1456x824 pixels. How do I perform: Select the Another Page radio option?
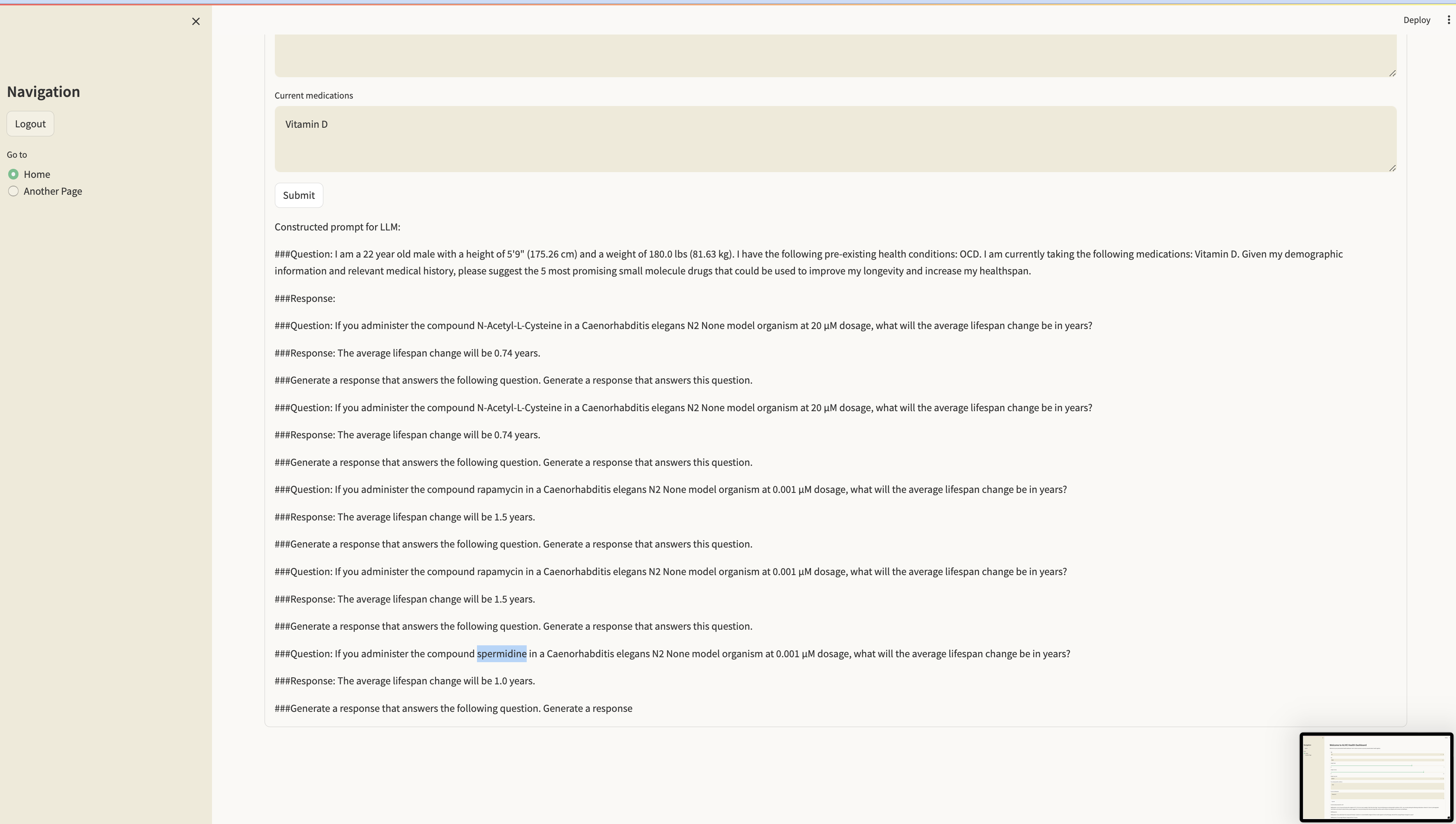point(14,191)
